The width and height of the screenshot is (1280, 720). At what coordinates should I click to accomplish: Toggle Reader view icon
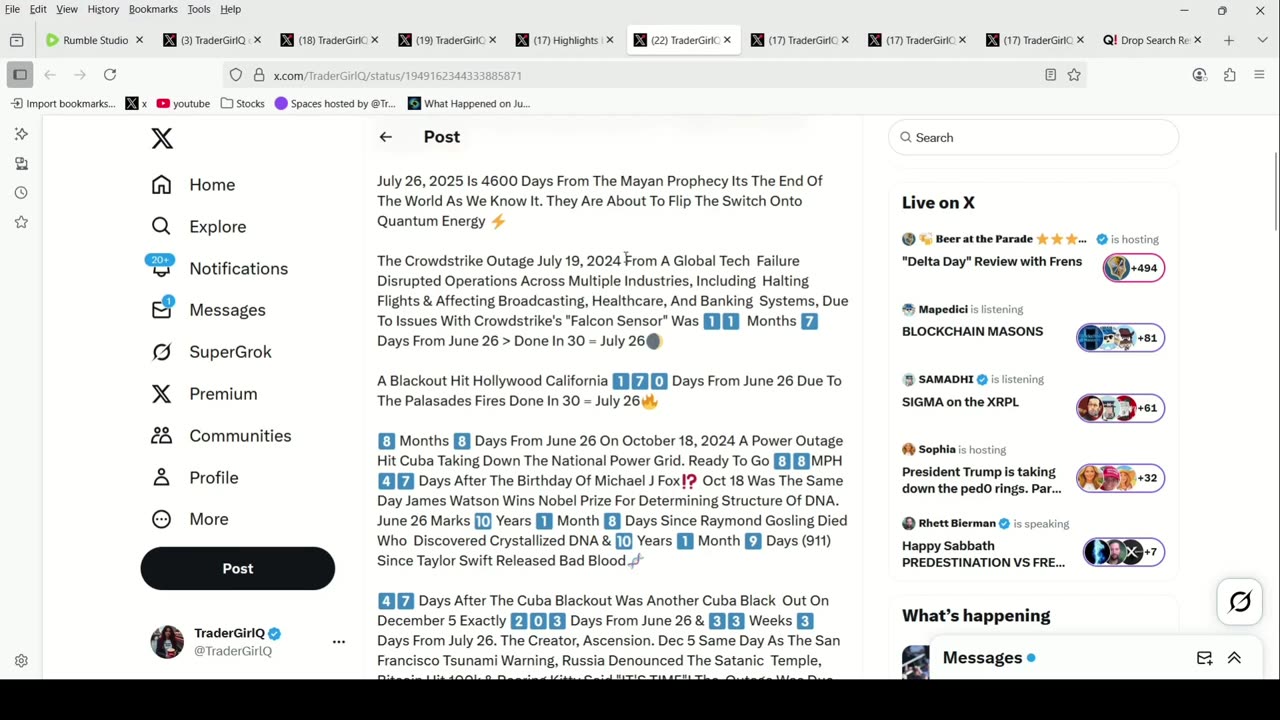coord(1050,75)
